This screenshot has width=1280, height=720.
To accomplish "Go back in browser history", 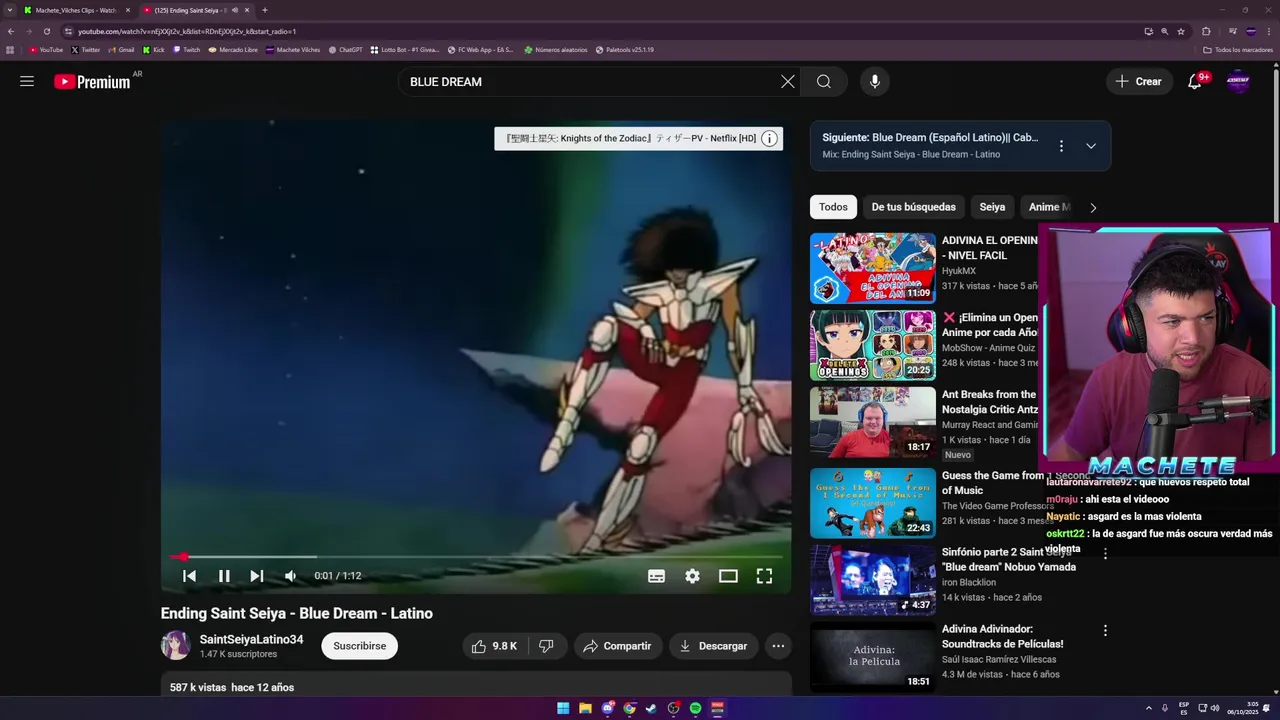I will pos(10,31).
